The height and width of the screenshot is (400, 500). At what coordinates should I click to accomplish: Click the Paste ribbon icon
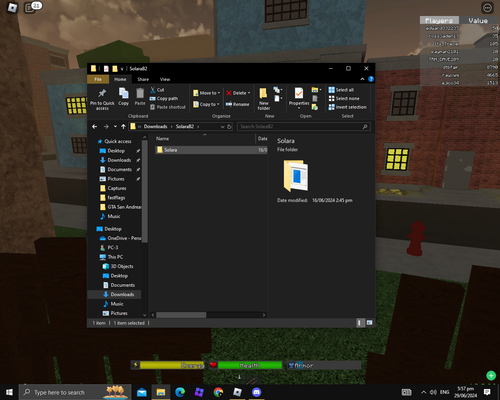tap(140, 97)
